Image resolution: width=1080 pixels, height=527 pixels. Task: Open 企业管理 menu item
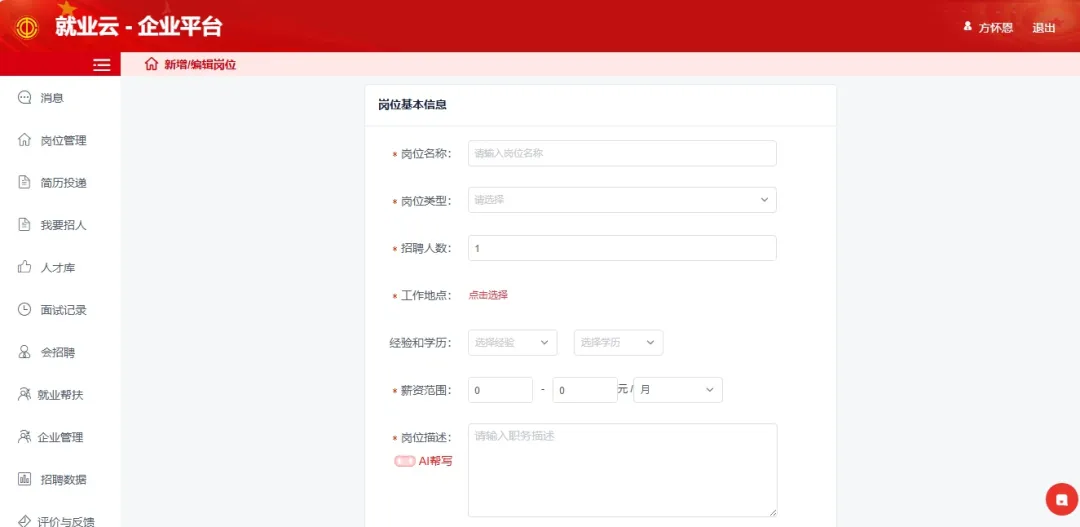pos(60,437)
